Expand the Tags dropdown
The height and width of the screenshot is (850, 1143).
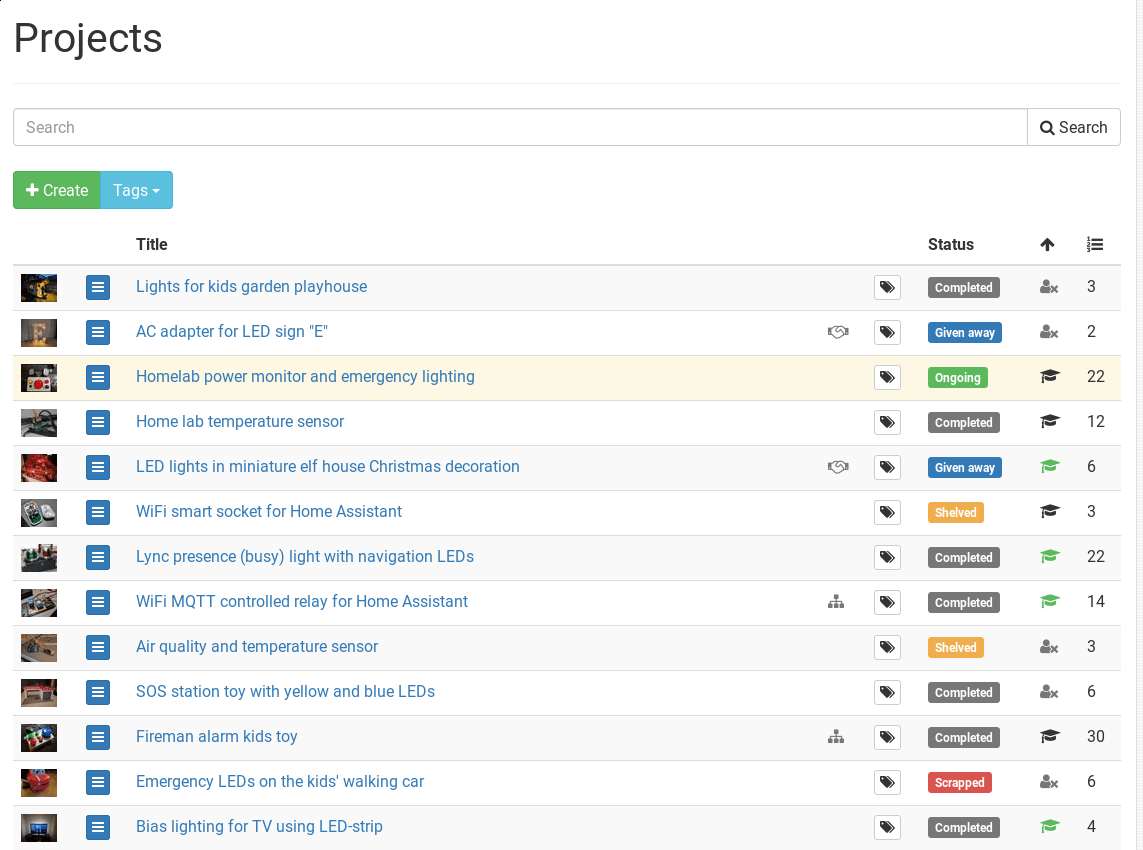(x=136, y=190)
